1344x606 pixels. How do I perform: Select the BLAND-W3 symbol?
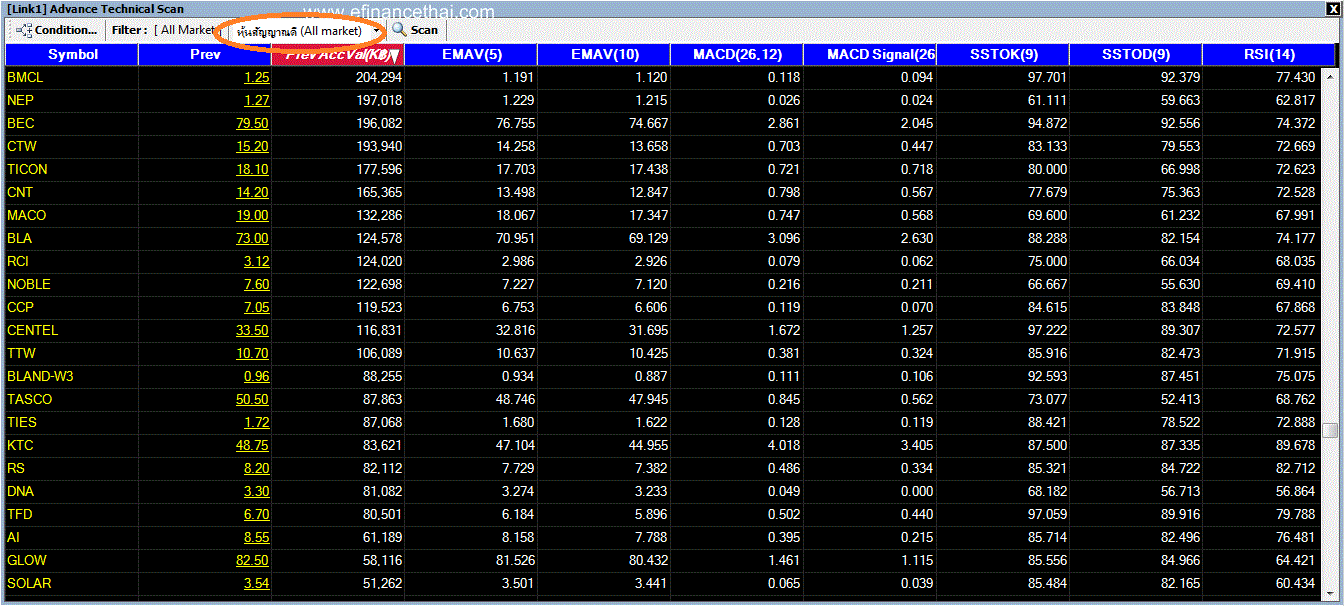40,376
